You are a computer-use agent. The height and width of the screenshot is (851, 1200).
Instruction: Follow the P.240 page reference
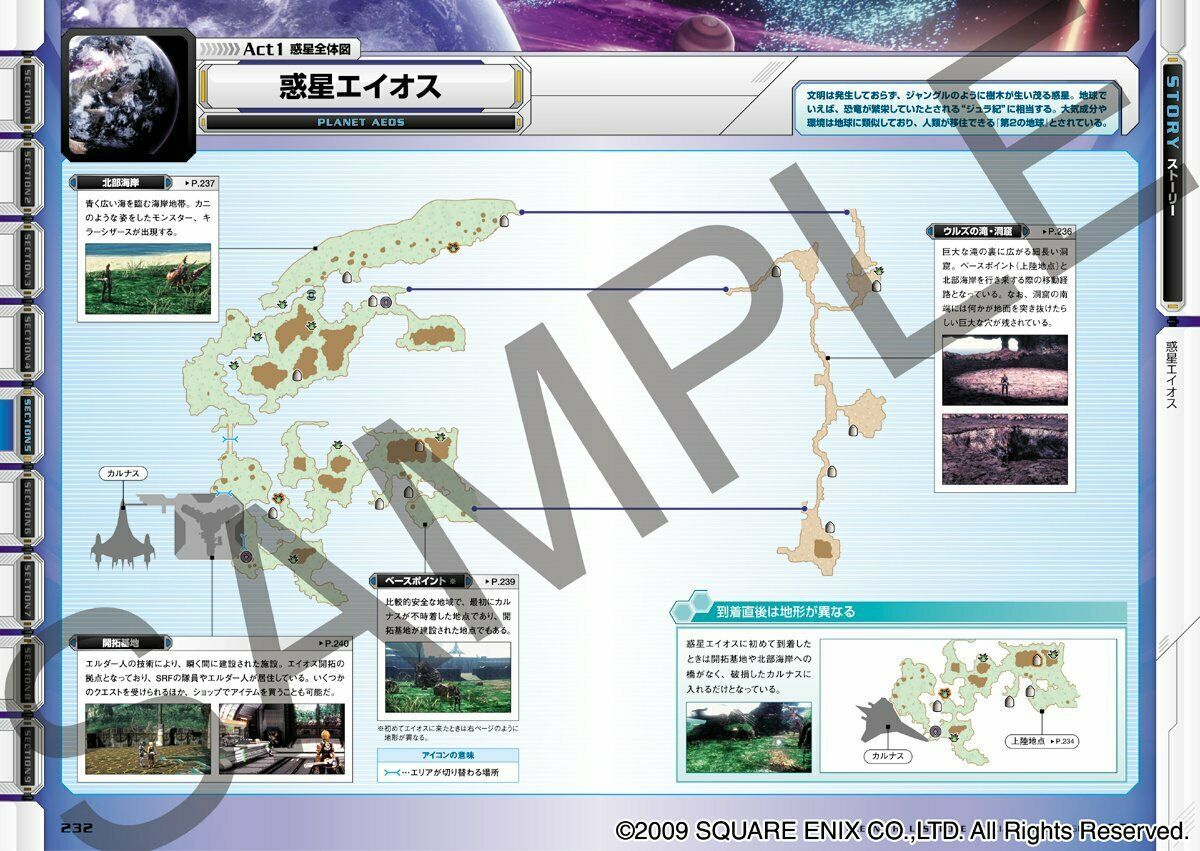[336, 642]
